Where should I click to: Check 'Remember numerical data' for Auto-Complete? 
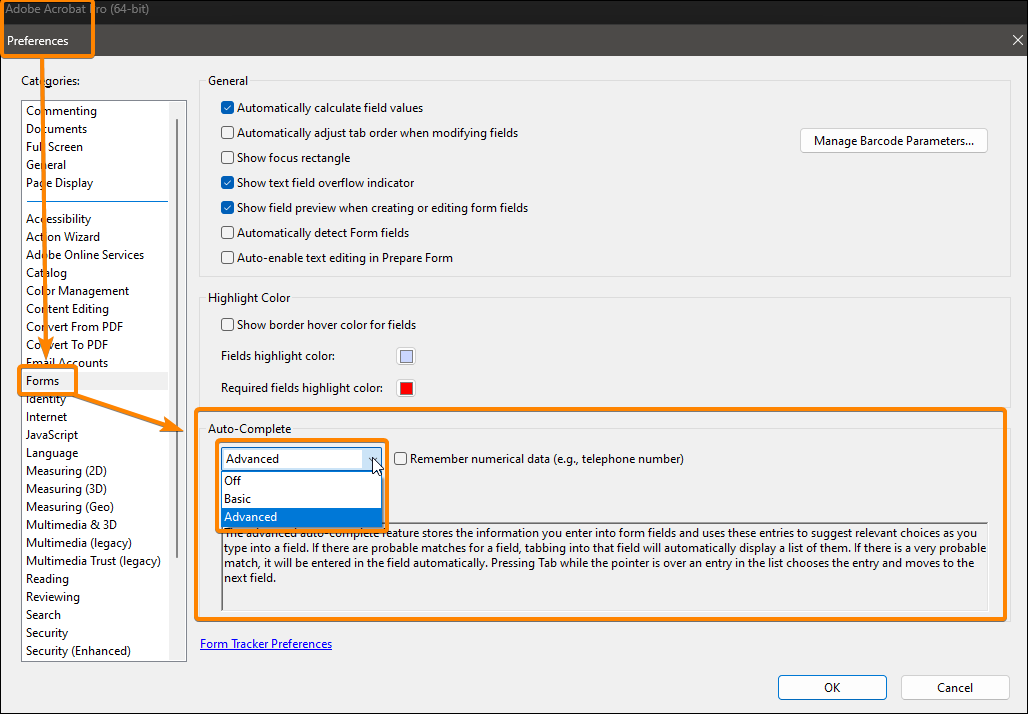click(x=400, y=458)
